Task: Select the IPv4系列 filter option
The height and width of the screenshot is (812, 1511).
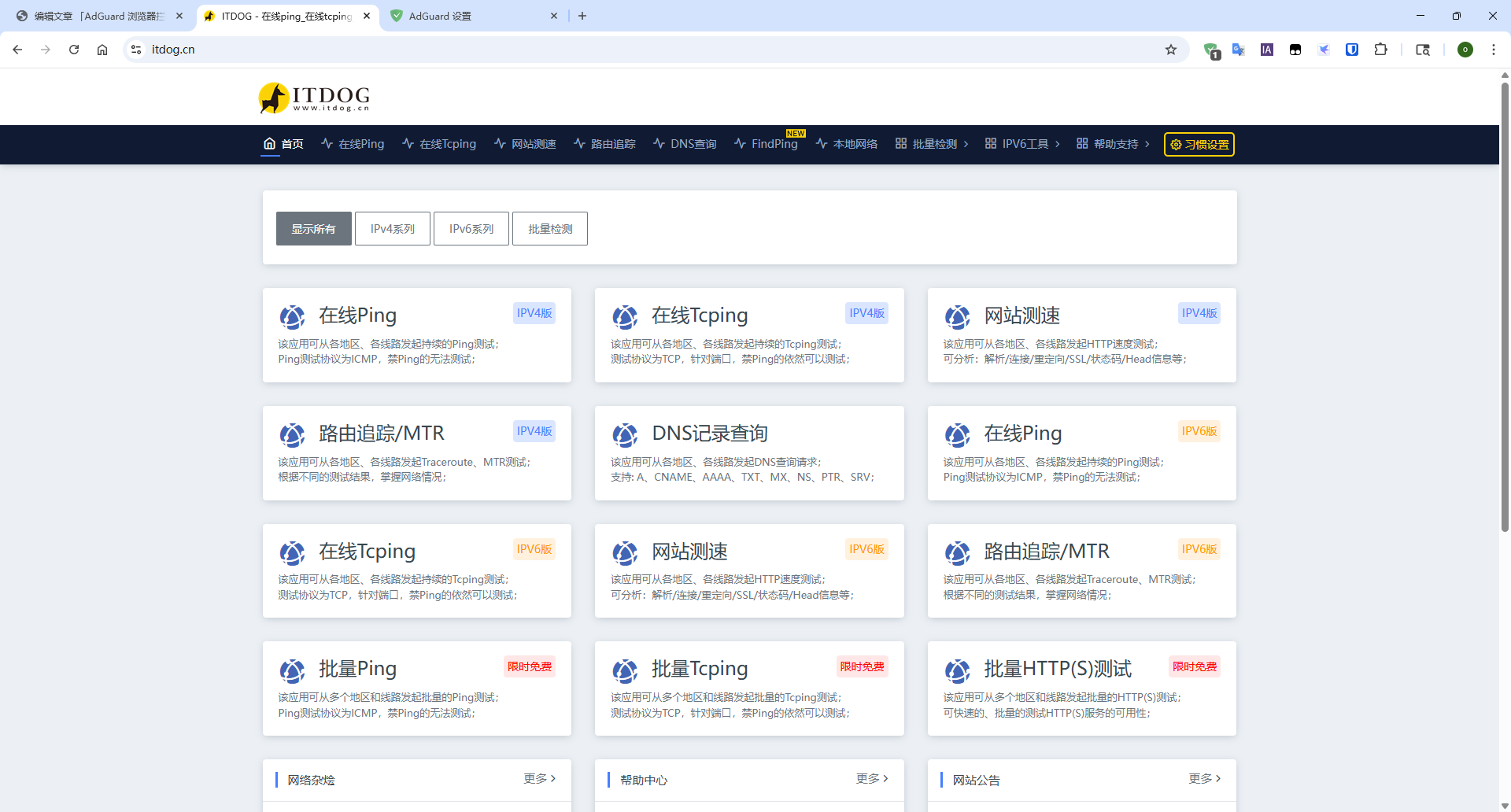Action: tap(392, 228)
